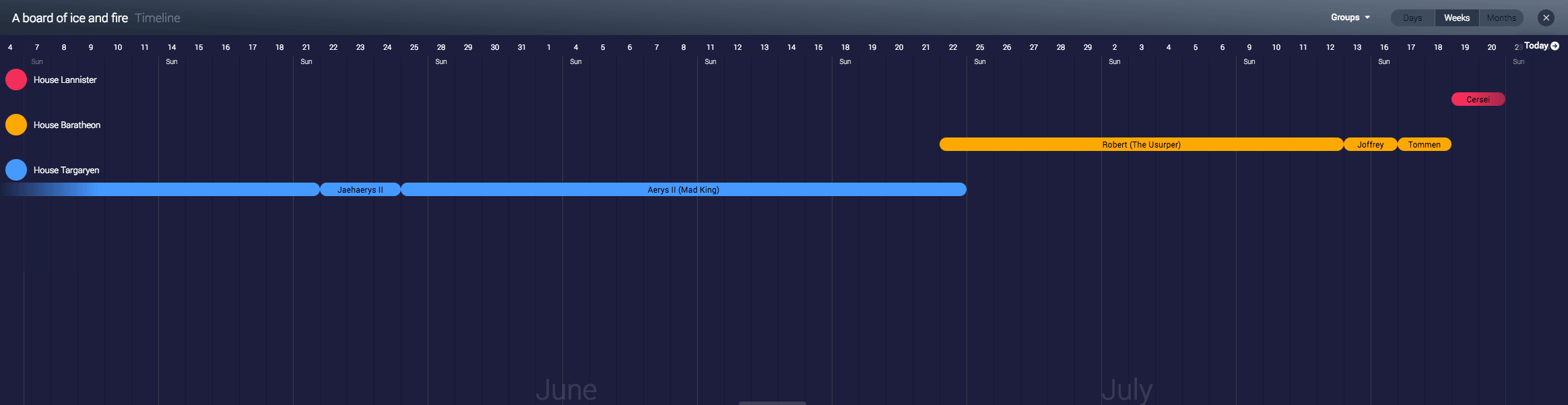Viewport: 1568px width, 405px height.
Task: Select the Weeks view option
Action: tap(1456, 18)
